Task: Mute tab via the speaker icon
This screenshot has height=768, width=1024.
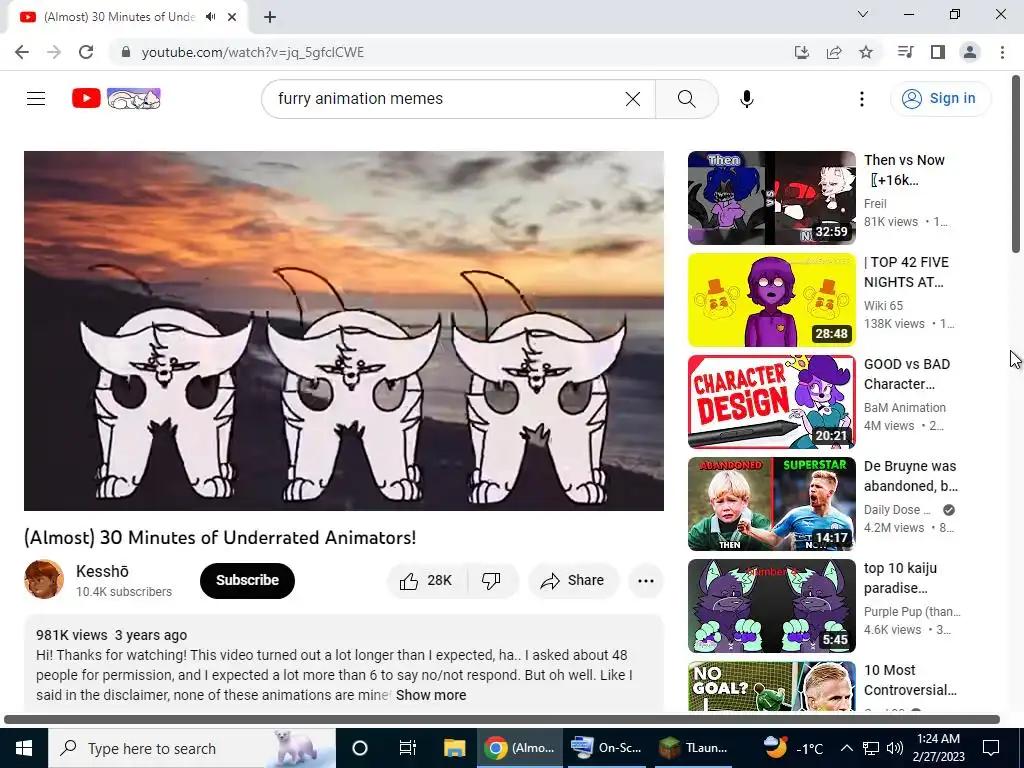Action: point(210,17)
